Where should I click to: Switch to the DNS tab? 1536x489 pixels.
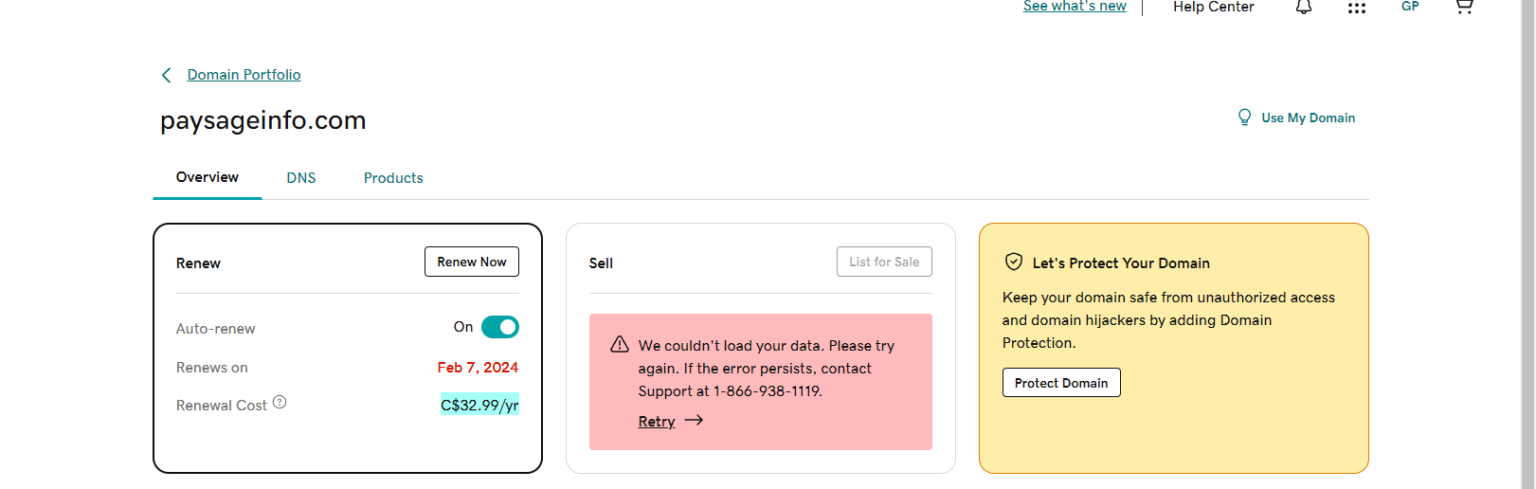(301, 178)
